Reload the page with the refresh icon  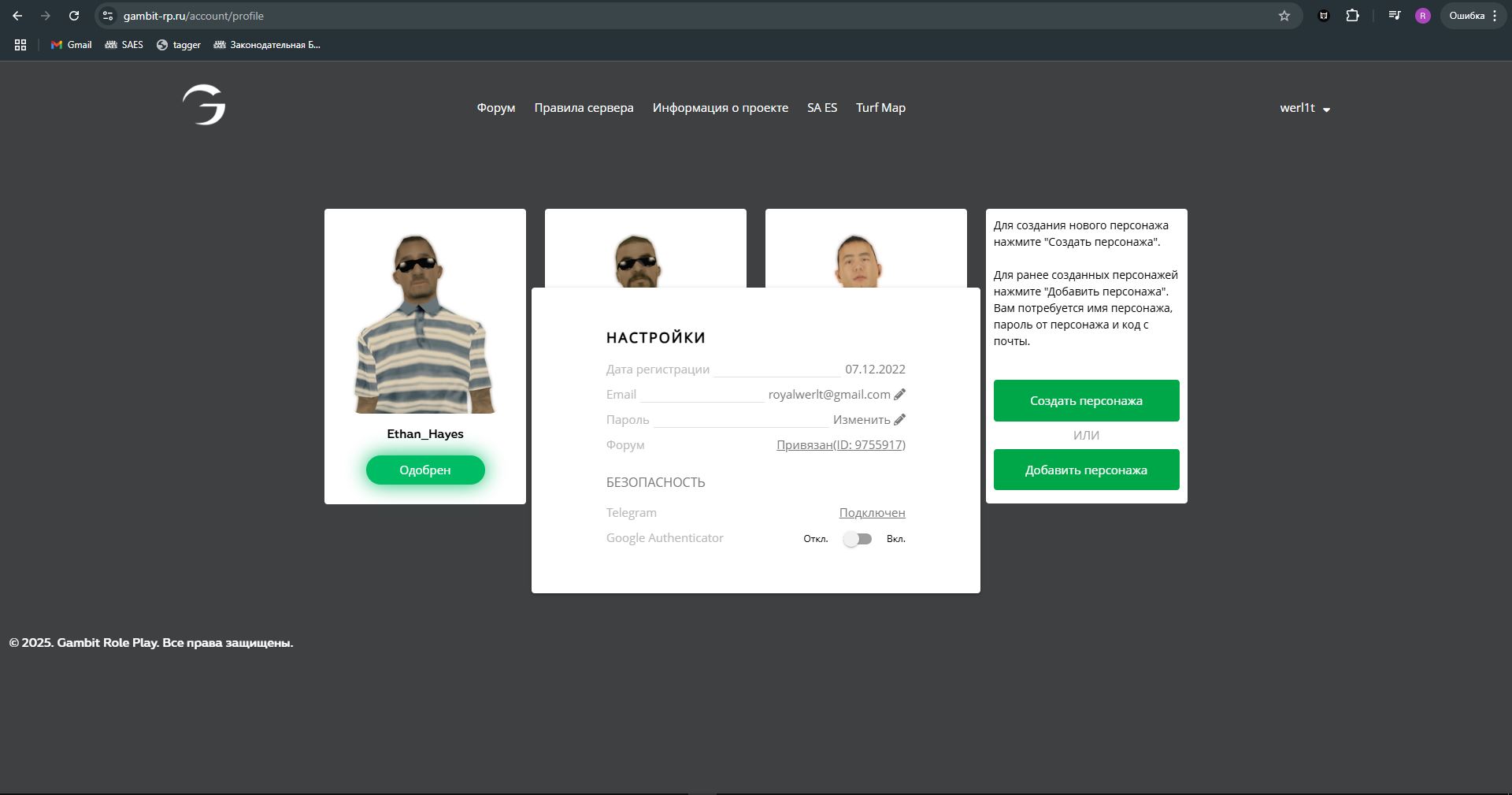tap(74, 16)
